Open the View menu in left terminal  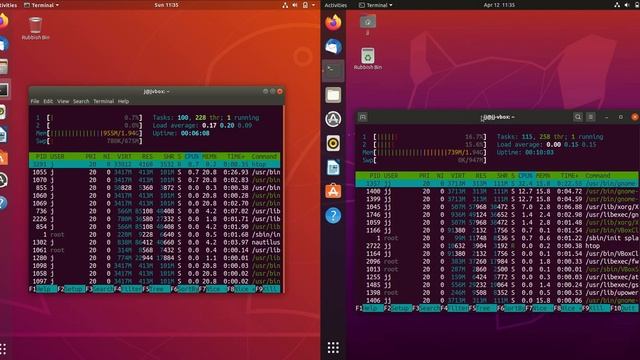[x=63, y=101]
